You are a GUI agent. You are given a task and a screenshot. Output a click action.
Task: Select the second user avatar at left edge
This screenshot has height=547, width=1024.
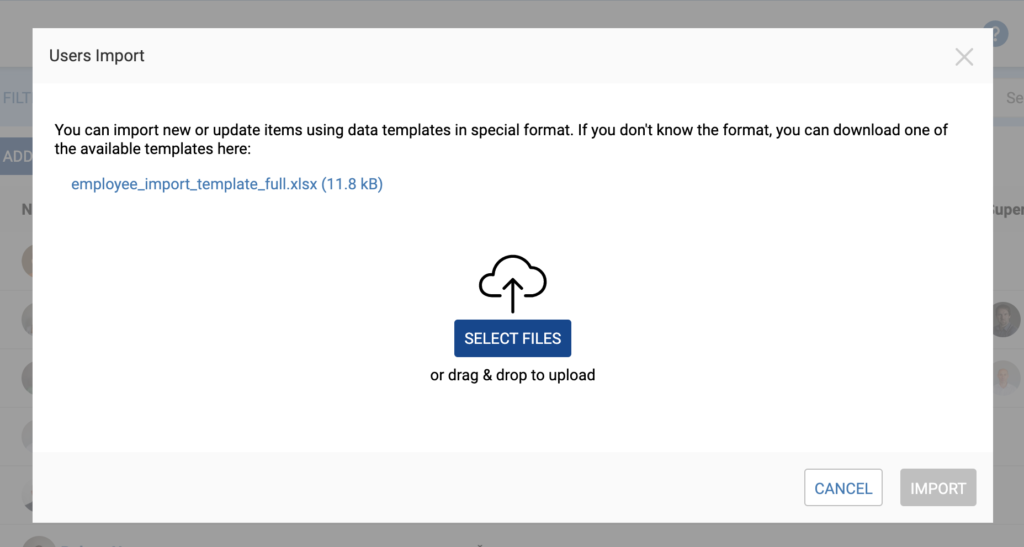[x=27, y=320]
